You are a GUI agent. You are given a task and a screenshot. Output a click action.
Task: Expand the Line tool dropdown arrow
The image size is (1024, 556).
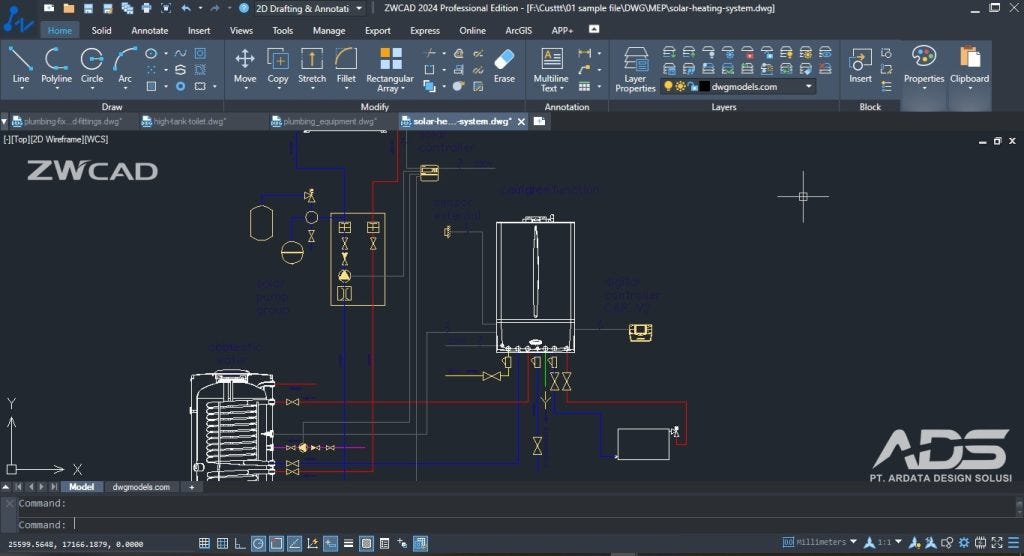(x=21, y=89)
